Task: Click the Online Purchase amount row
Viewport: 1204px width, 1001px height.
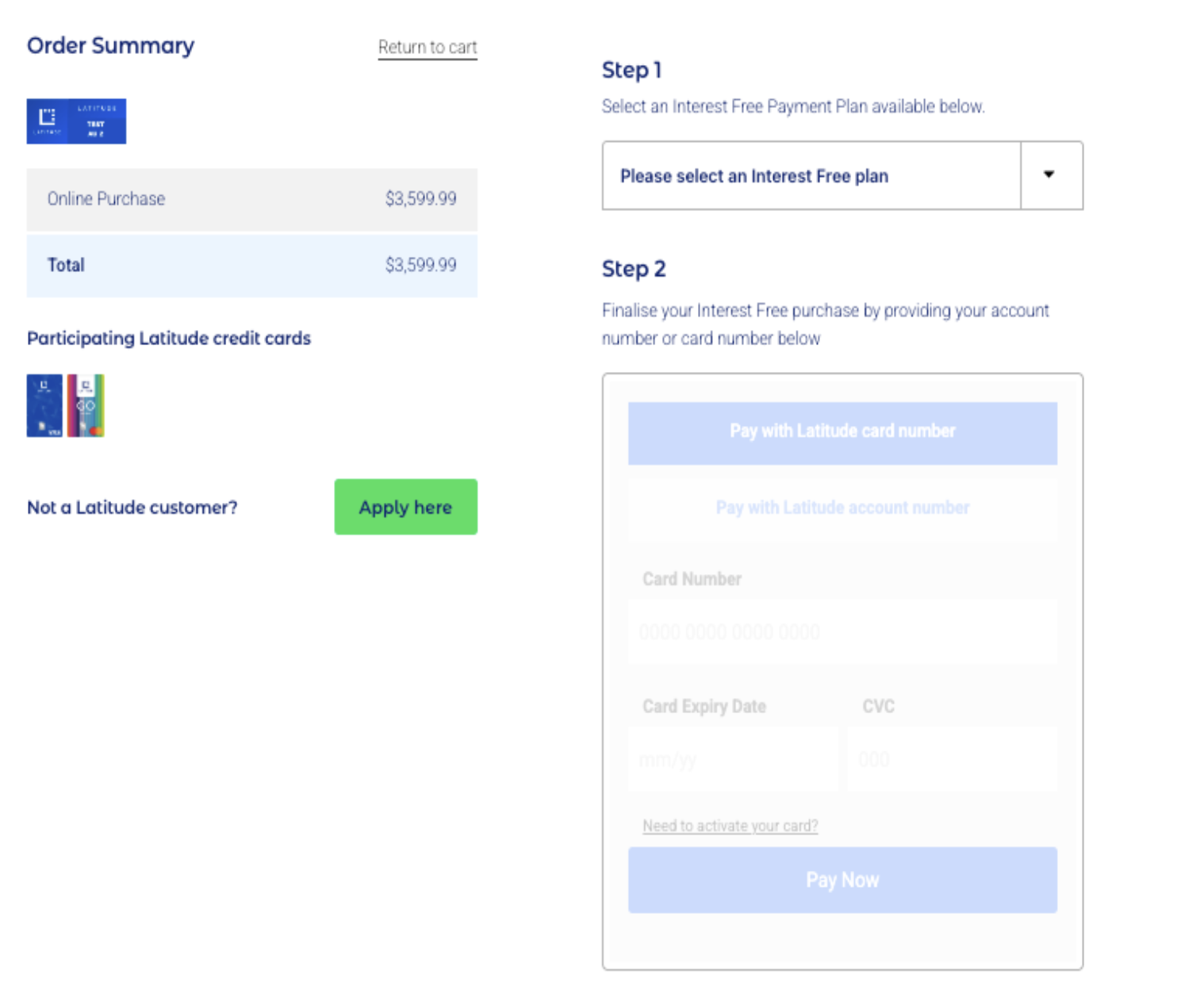Action: (x=251, y=199)
